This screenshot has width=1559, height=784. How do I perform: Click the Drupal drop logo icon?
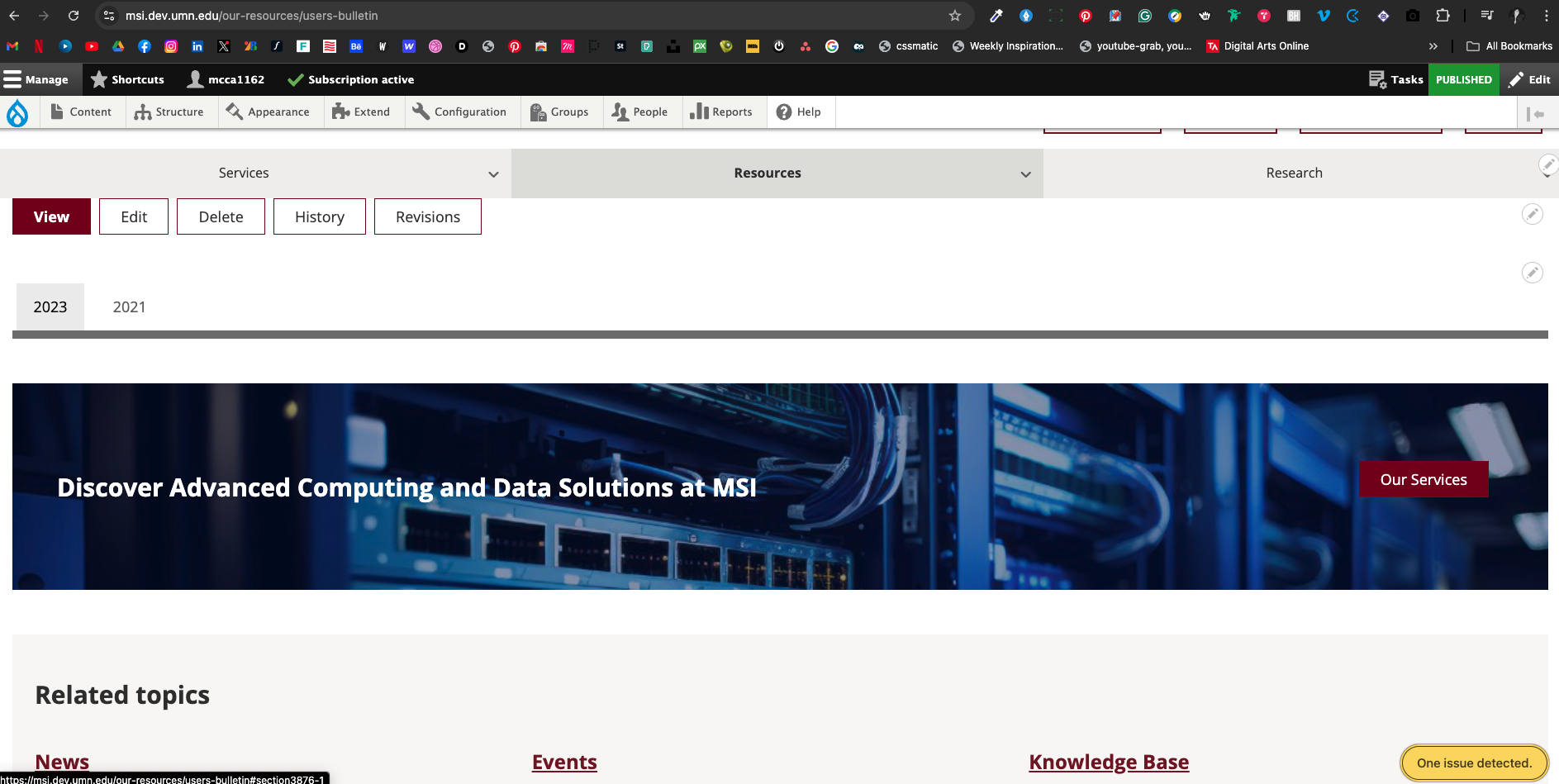tap(17, 112)
